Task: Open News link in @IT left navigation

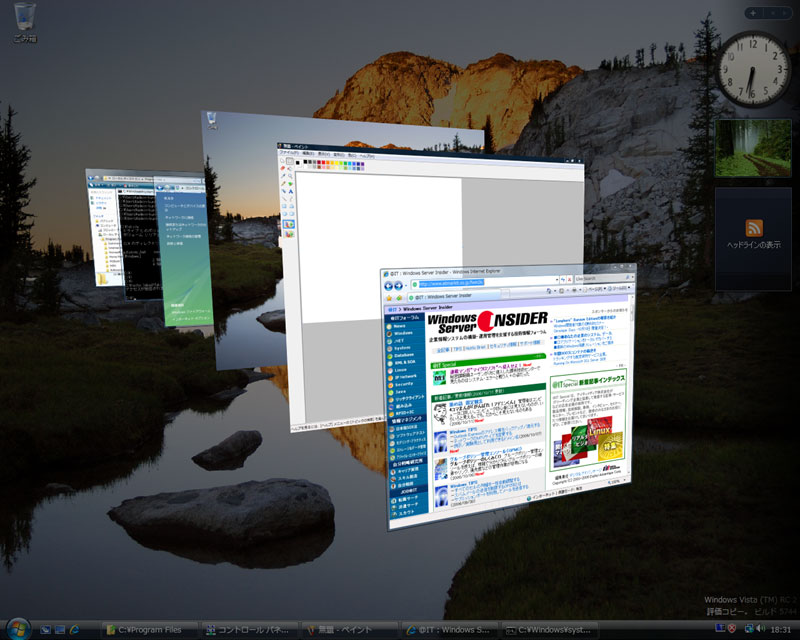Action: coord(399,326)
